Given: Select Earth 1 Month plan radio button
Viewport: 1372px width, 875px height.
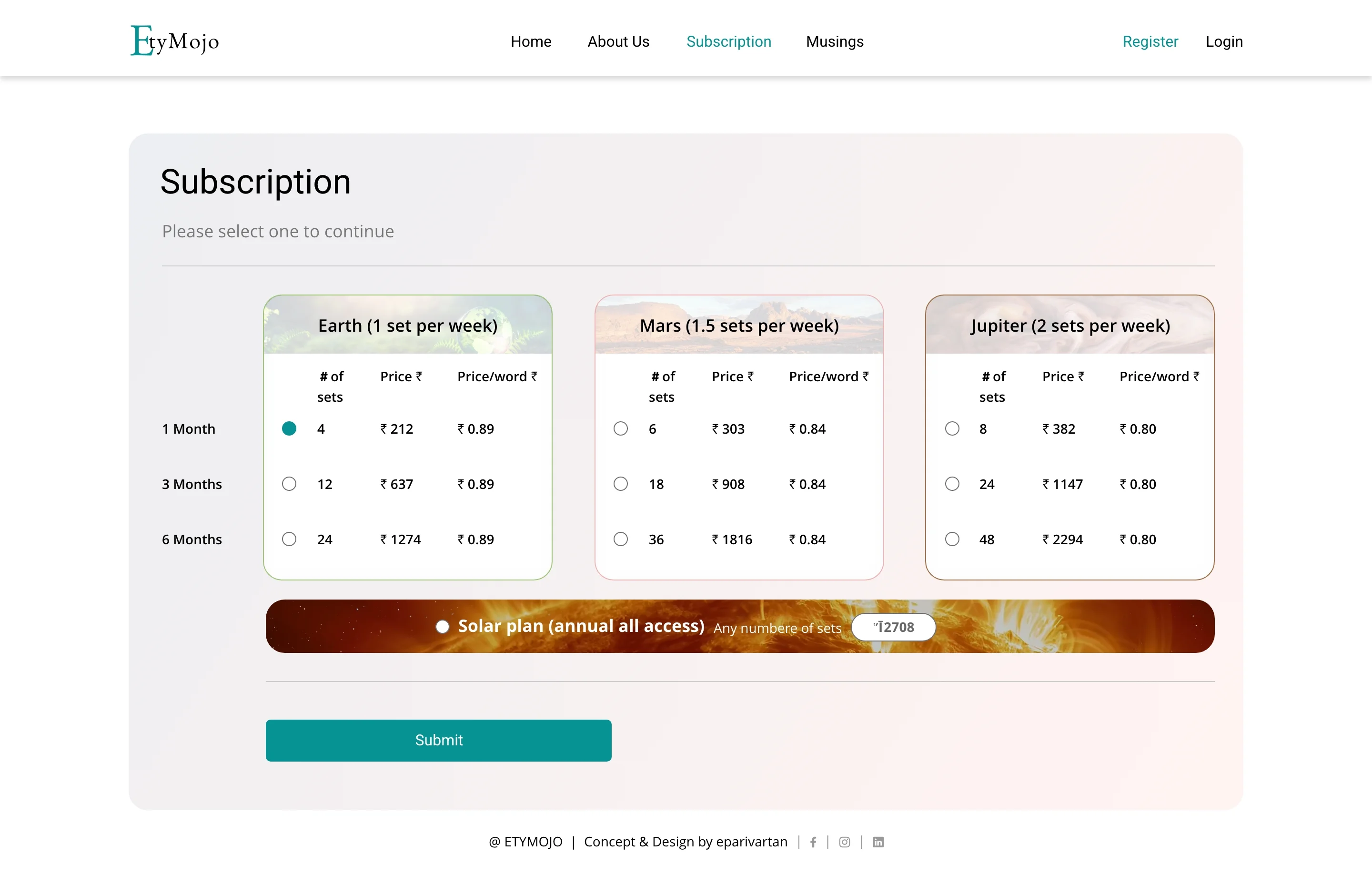Looking at the screenshot, I should 289,428.
